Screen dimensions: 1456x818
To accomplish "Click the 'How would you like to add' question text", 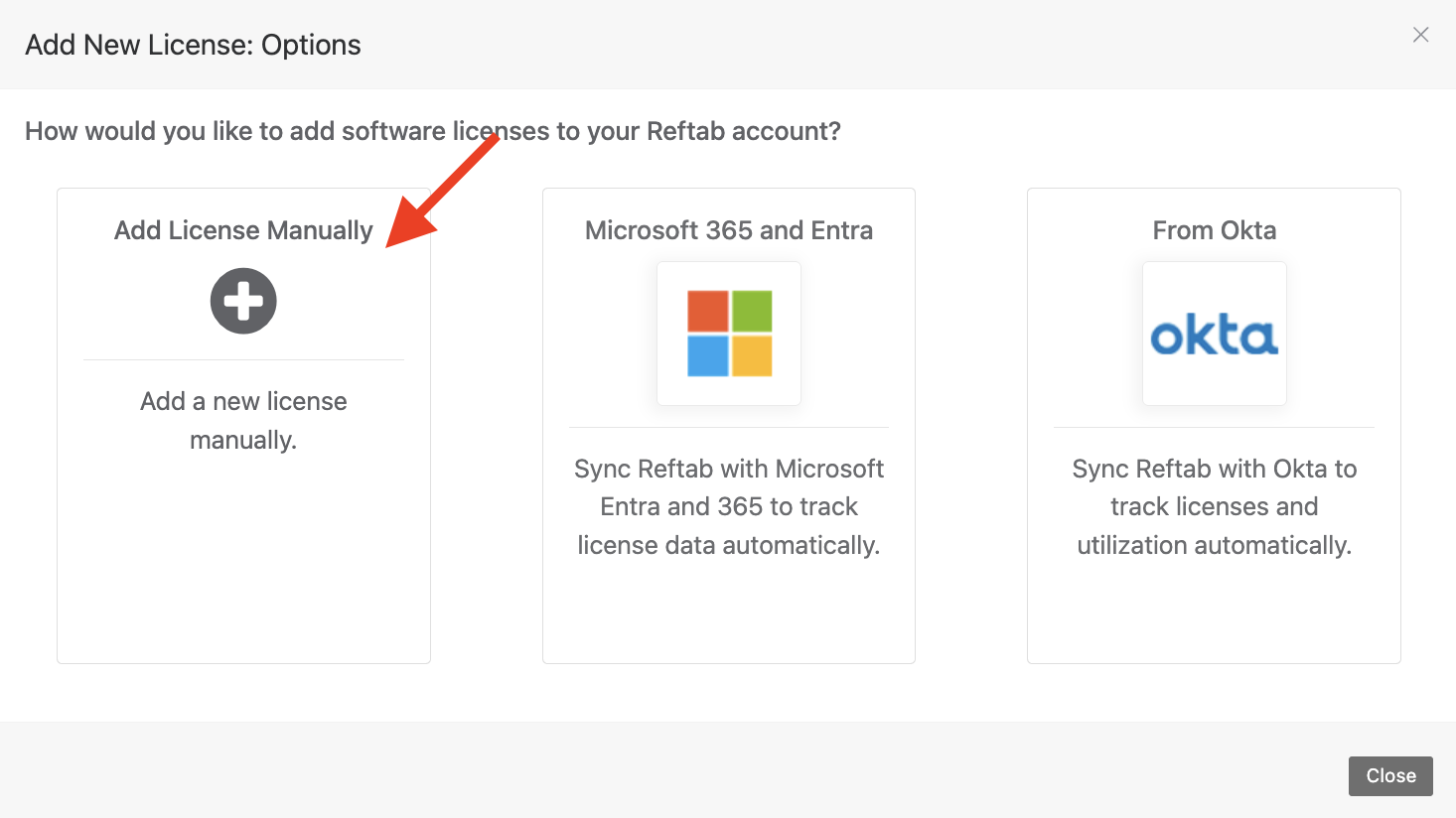I will tap(432, 131).
